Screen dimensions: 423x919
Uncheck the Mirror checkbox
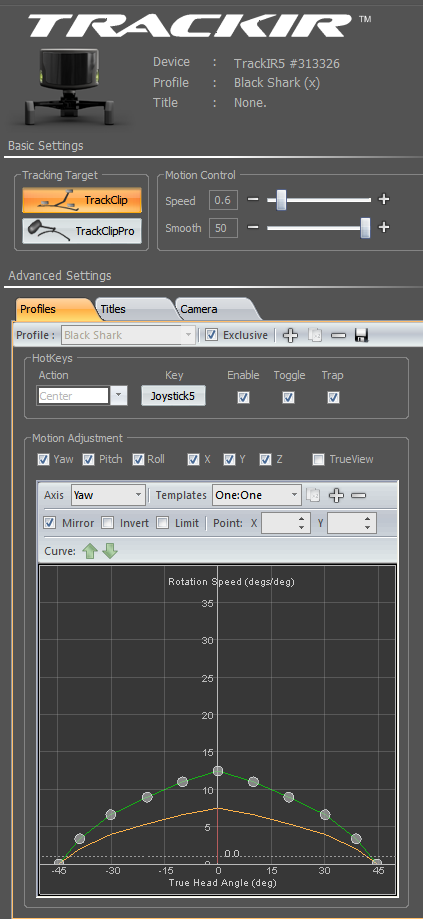(50, 523)
